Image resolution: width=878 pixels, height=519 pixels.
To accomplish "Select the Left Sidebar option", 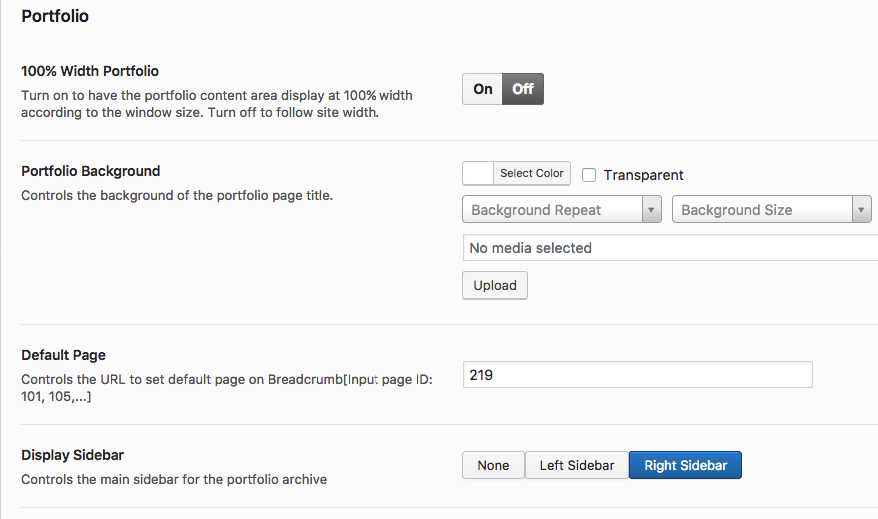I will (577, 465).
